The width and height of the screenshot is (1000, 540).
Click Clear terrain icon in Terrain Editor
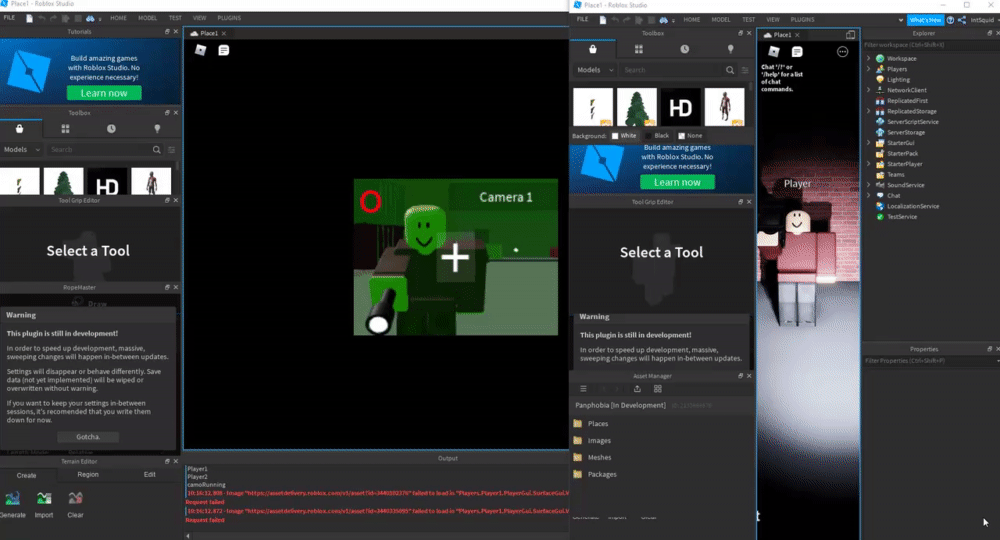[x=75, y=499]
